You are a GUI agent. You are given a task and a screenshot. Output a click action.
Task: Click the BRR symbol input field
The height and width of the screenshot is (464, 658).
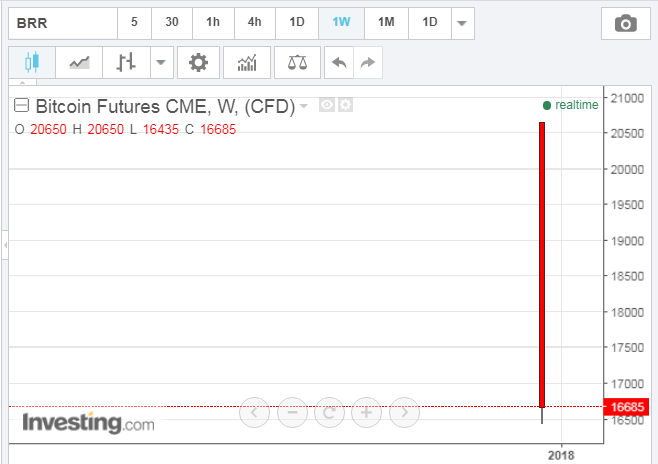(62, 22)
